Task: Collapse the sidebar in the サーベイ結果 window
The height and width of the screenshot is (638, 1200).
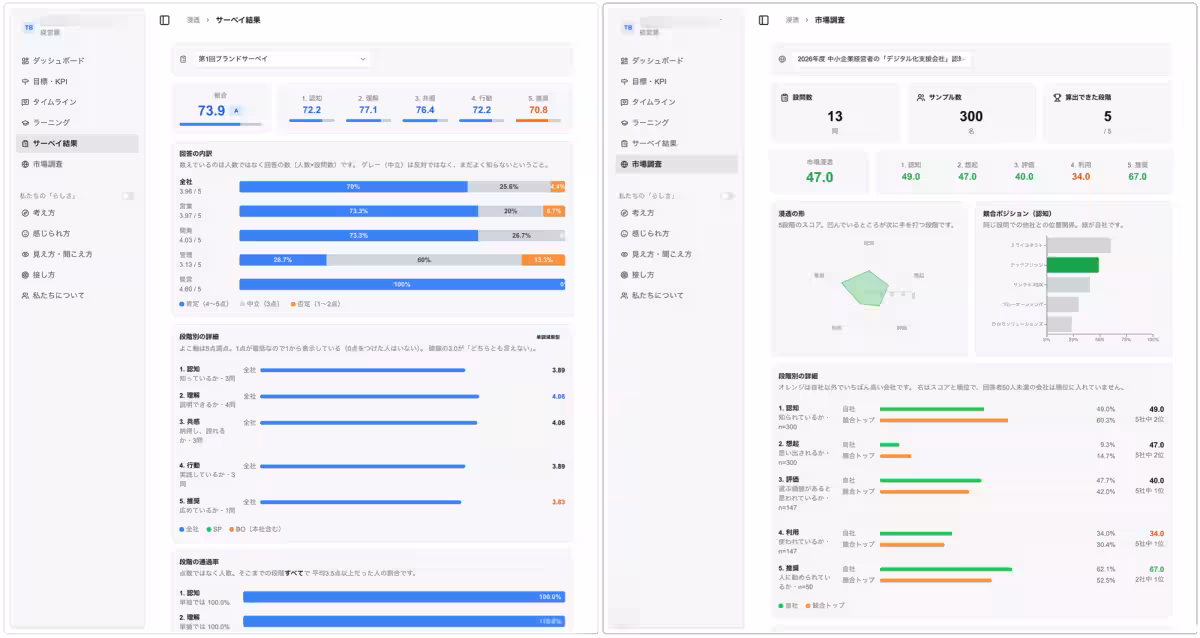Action: tap(165, 20)
